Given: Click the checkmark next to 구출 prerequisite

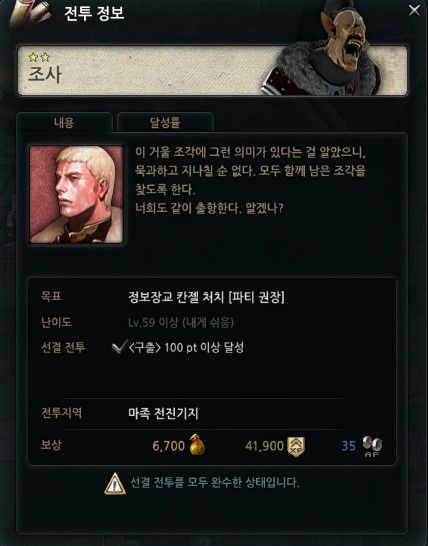Looking at the screenshot, I should click(x=119, y=347).
